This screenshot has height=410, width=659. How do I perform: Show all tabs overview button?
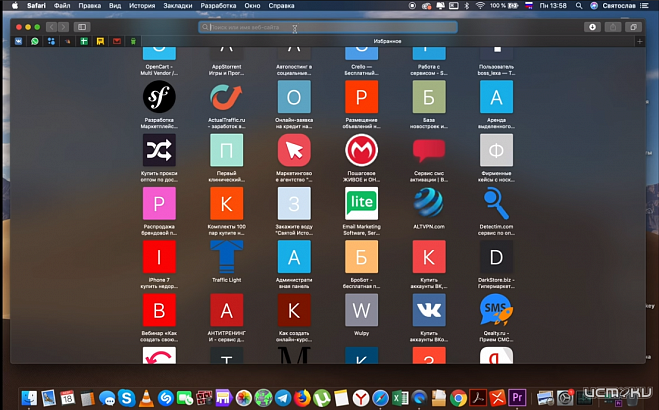634,27
